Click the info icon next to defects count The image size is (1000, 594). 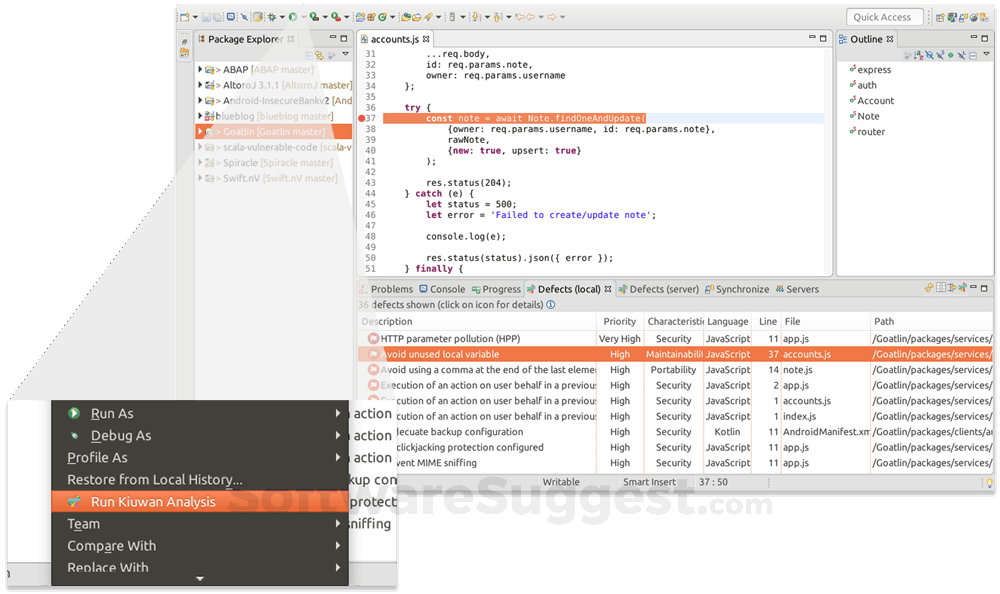coord(553,305)
